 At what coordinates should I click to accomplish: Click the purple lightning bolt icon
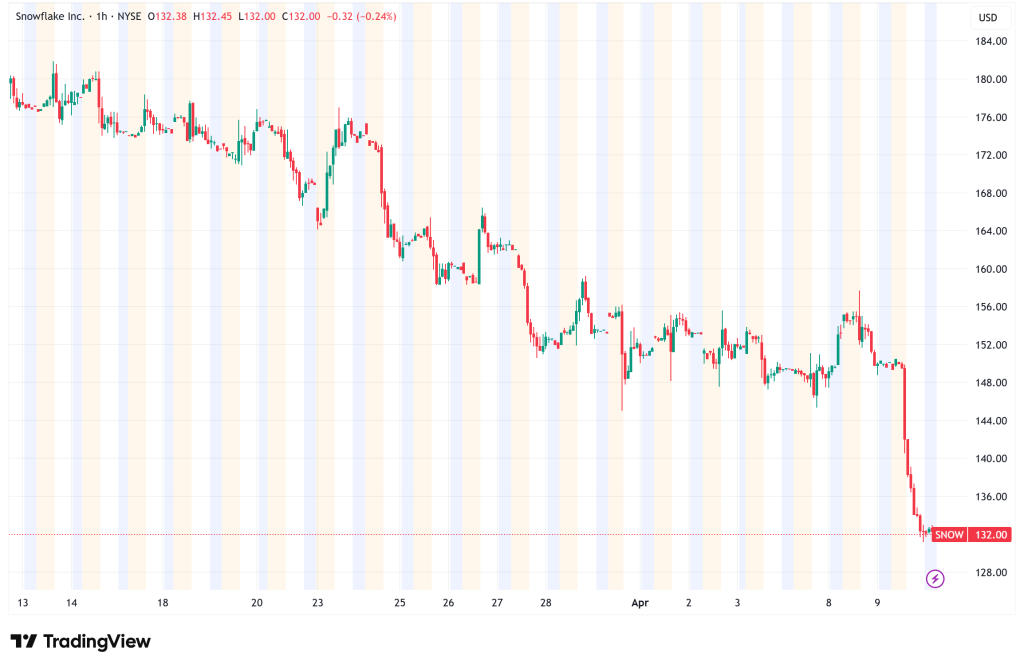[934, 578]
